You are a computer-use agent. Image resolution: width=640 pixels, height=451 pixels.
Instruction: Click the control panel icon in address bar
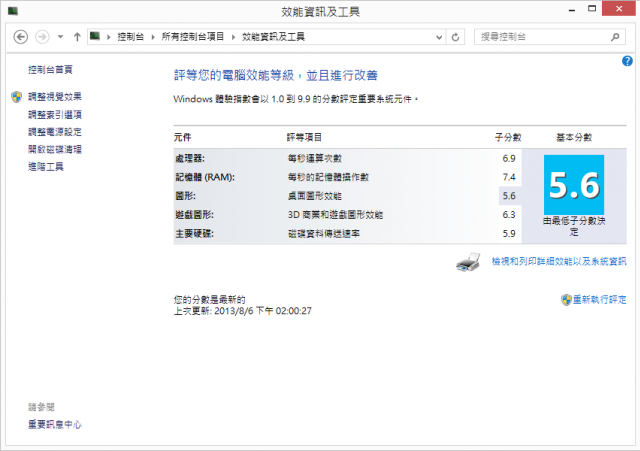click(x=95, y=36)
